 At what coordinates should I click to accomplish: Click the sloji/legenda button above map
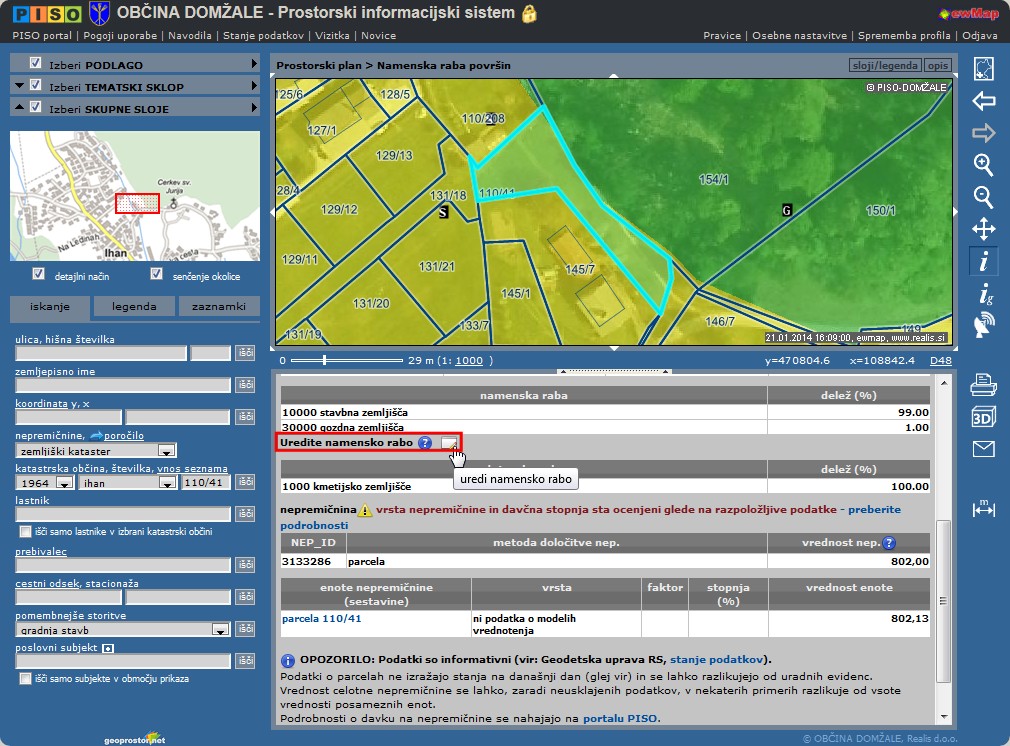pyautogui.click(x=883, y=66)
